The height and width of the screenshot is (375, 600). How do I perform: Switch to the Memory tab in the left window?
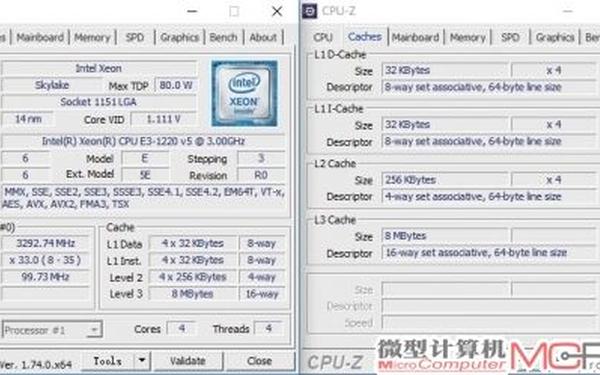point(92,37)
